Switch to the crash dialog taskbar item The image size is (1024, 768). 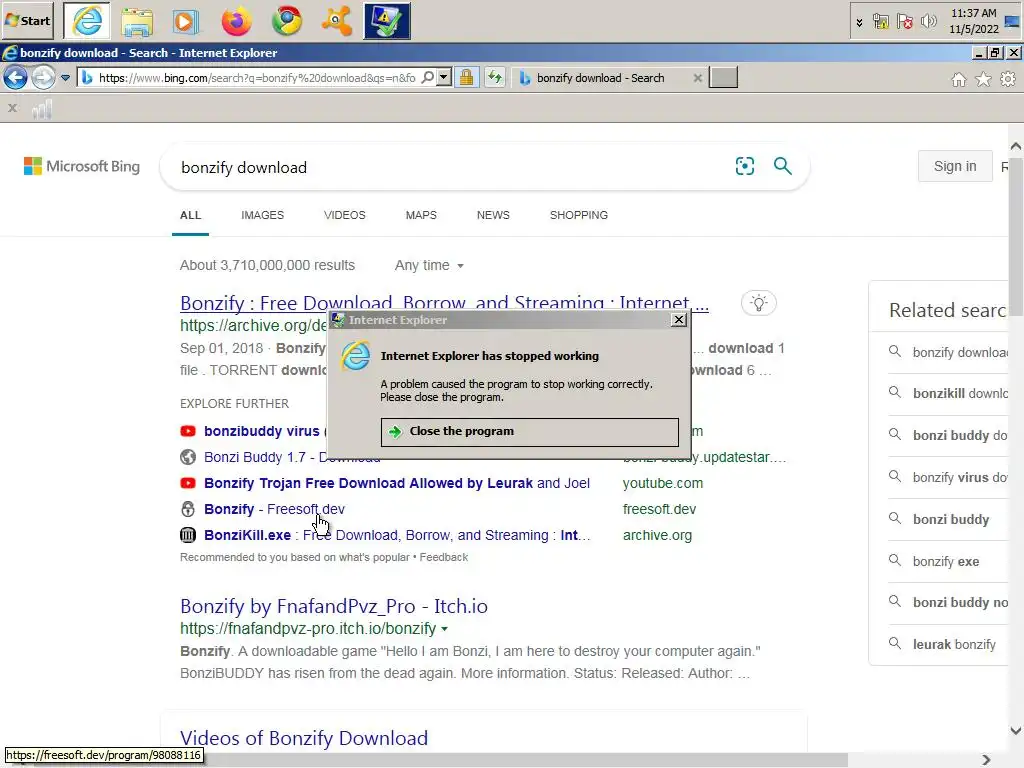(x=387, y=21)
